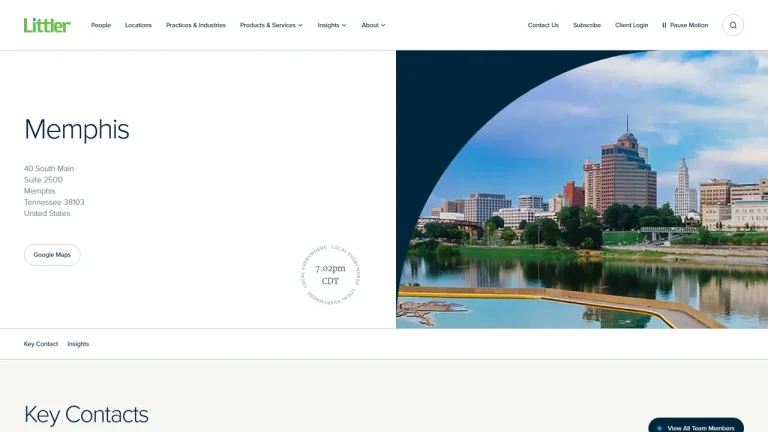
Task: Expand the Products & Services dropdown
Action: [x=271, y=25]
